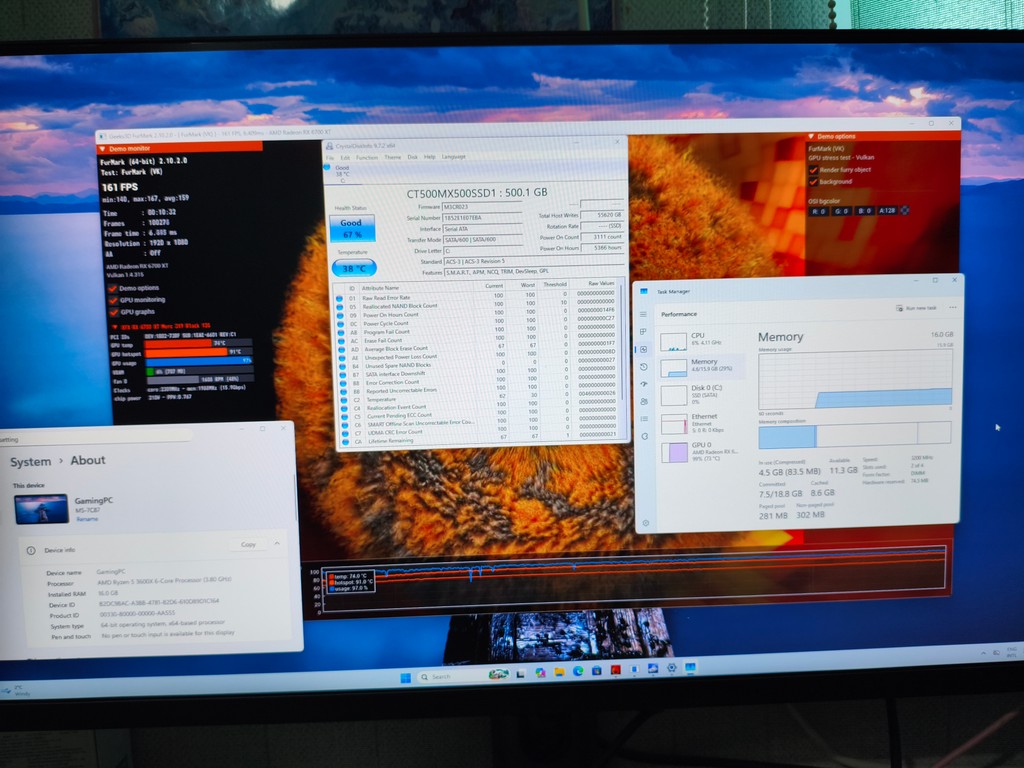The image size is (1024, 768).
Task: Click the A:128 alpha value in FurMark
Action: pyautogui.click(x=887, y=210)
